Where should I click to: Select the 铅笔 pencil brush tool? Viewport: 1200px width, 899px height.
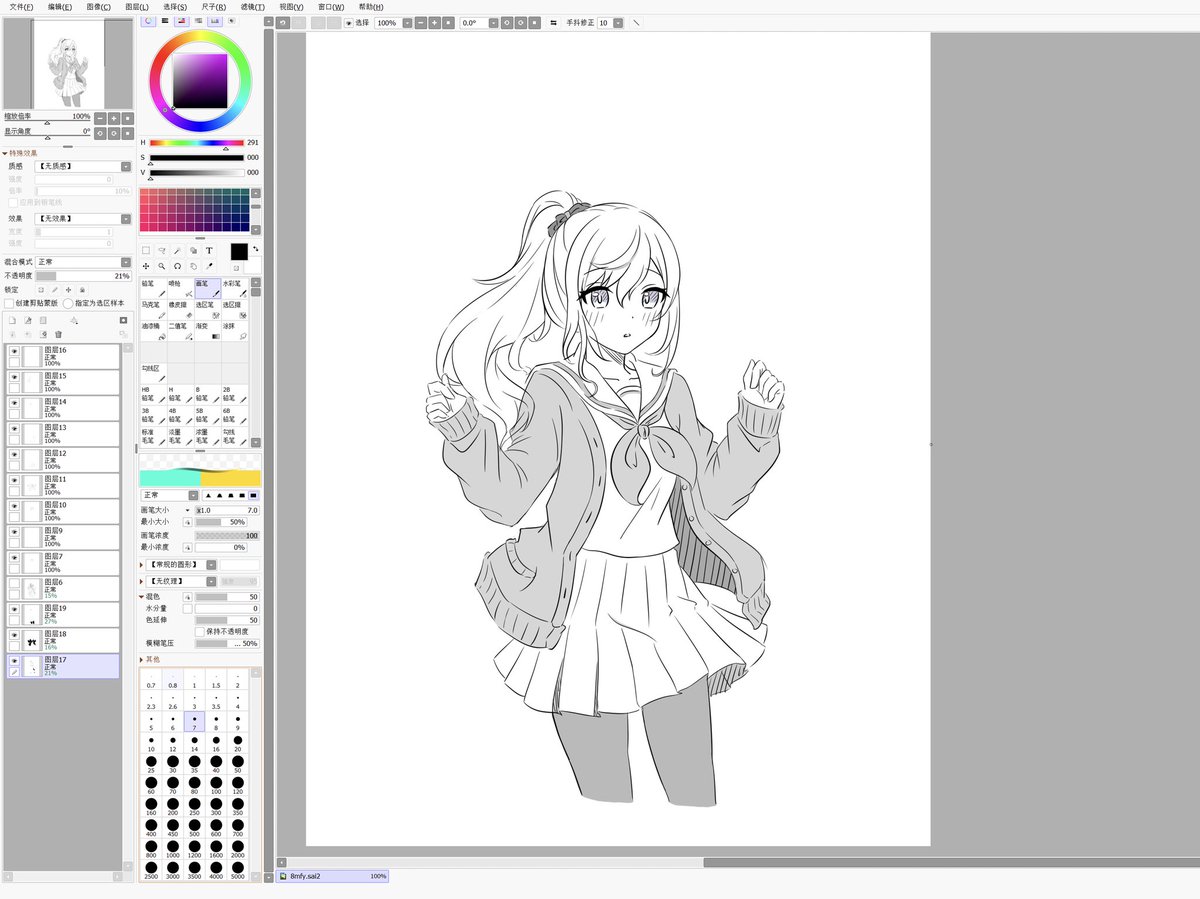(x=153, y=288)
